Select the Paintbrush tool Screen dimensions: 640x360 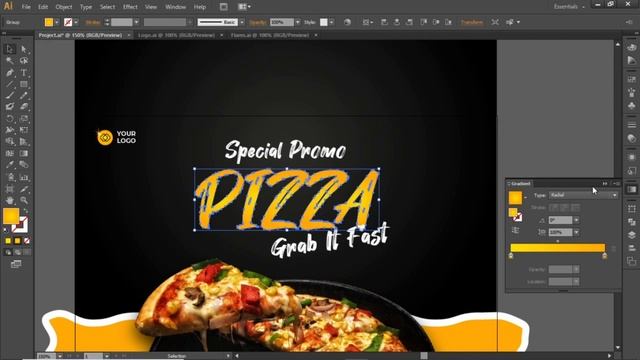click(x=10, y=96)
